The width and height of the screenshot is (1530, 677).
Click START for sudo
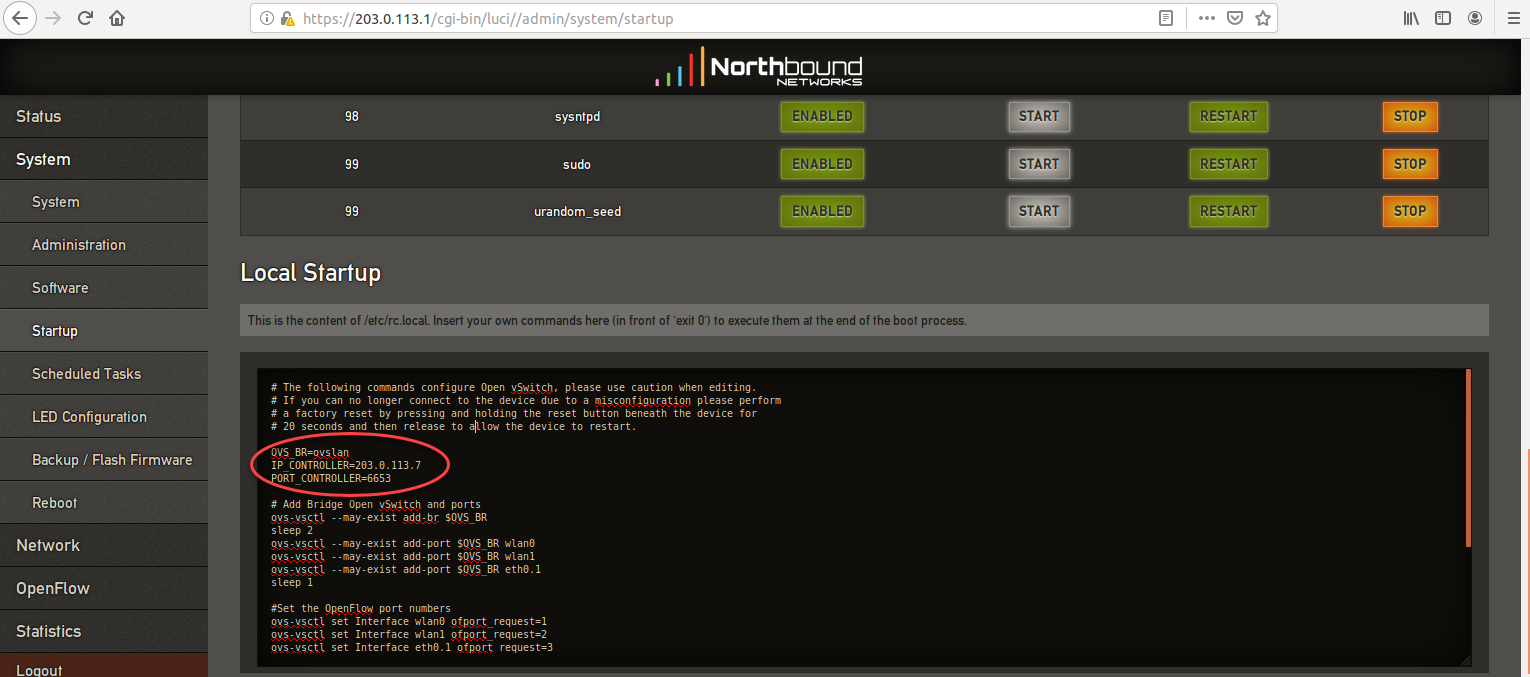[x=1039, y=164]
